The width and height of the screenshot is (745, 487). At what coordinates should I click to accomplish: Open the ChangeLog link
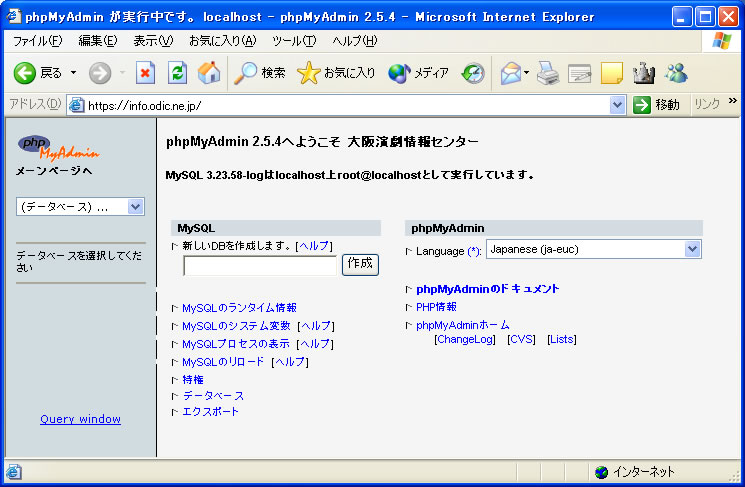click(465, 339)
